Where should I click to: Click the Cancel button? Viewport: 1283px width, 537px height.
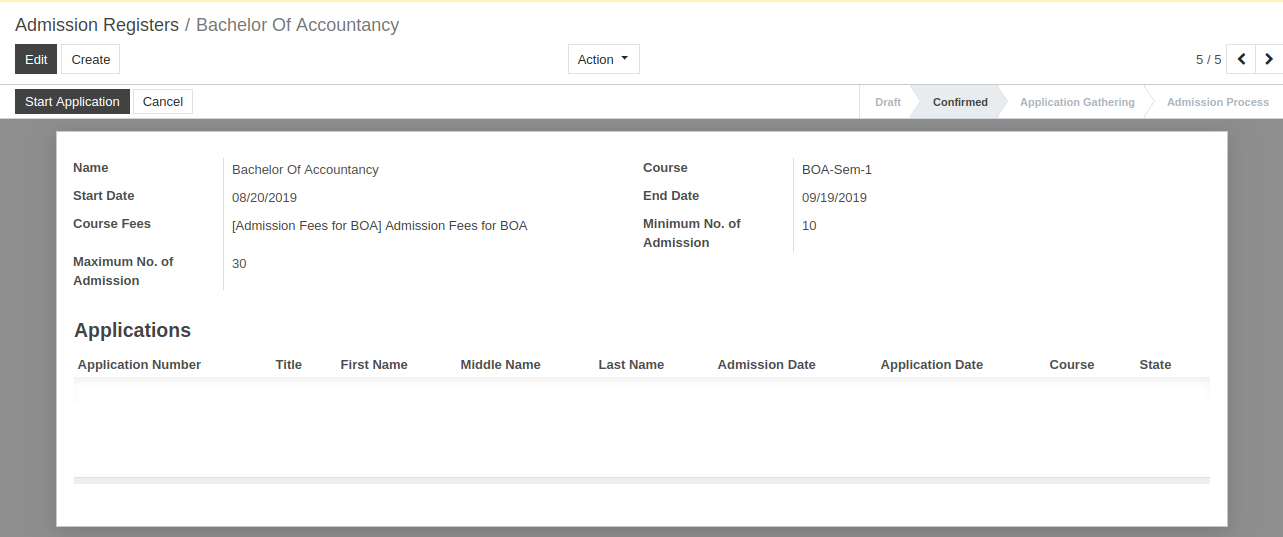pyautogui.click(x=163, y=101)
